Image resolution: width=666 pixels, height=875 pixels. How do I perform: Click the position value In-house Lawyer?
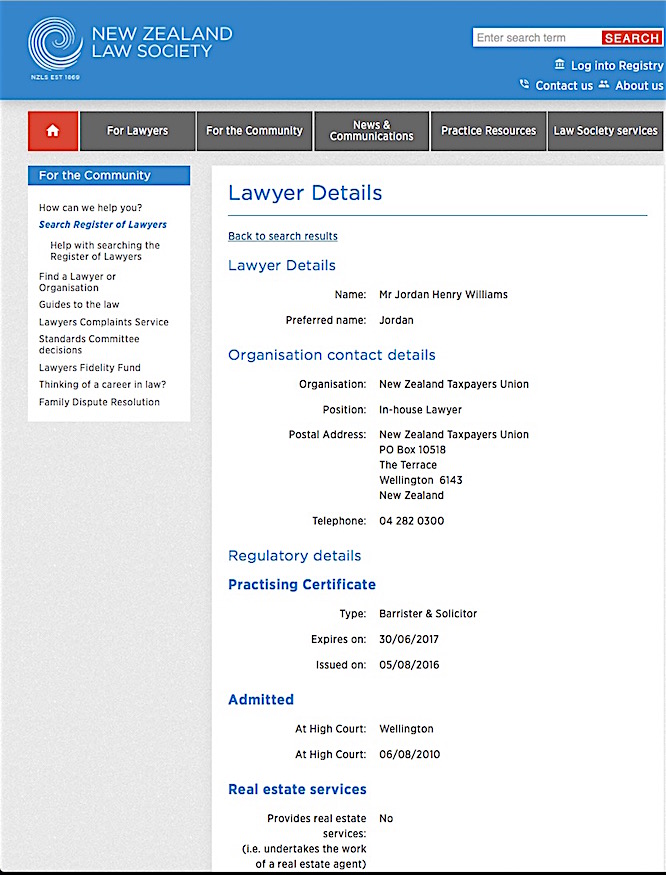420,410
